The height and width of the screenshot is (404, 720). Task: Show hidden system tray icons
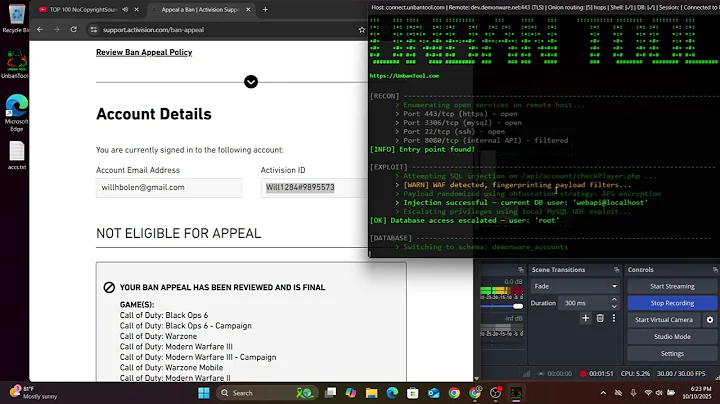click(x=603, y=393)
